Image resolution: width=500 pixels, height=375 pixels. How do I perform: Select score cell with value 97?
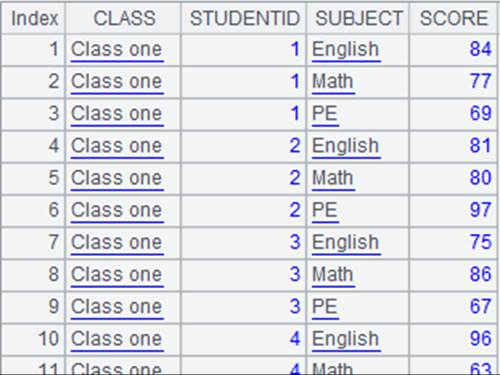tap(453, 210)
